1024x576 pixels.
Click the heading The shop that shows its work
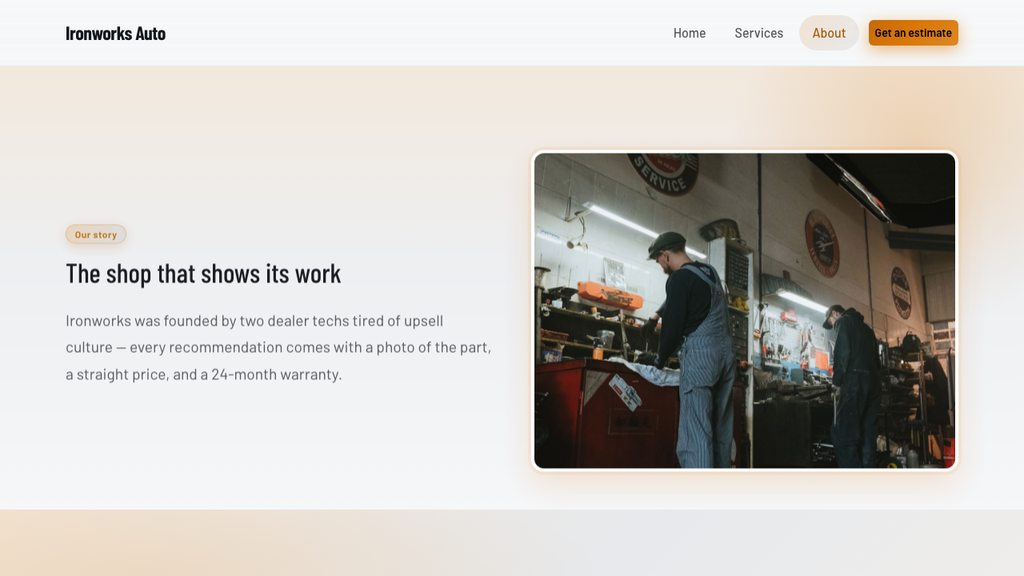click(x=203, y=274)
